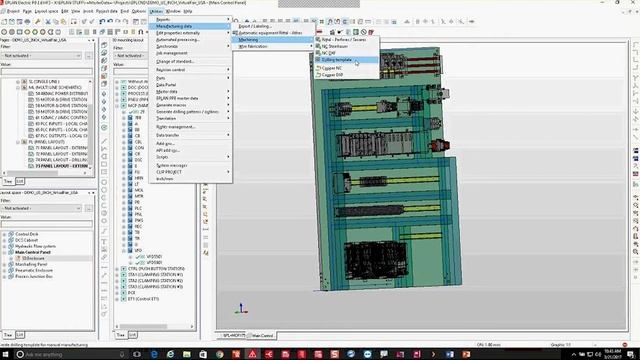
Task: Choose Rittal Perforex / Secarex machining entry
Action: point(347,40)
